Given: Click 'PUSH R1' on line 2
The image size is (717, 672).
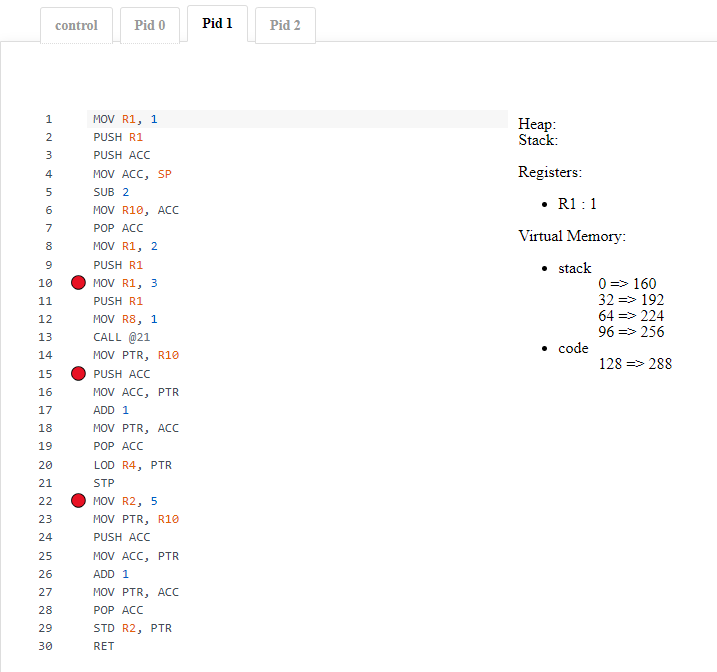Looking at the screenshot, I should (118, 137).
